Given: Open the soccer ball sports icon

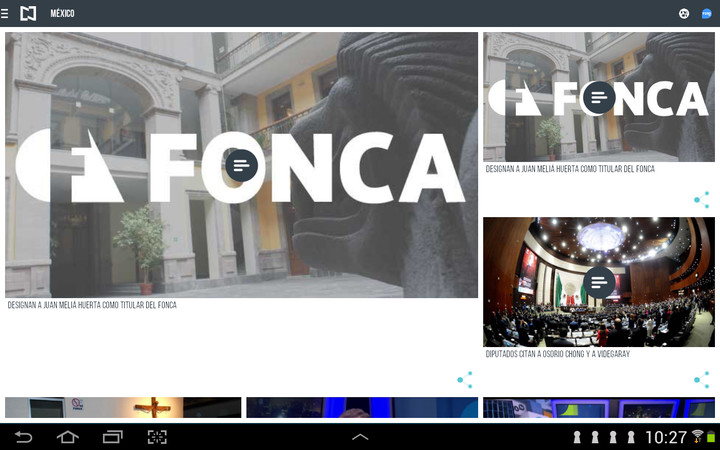Looking at the screenshot, I should tap(684, 14).
